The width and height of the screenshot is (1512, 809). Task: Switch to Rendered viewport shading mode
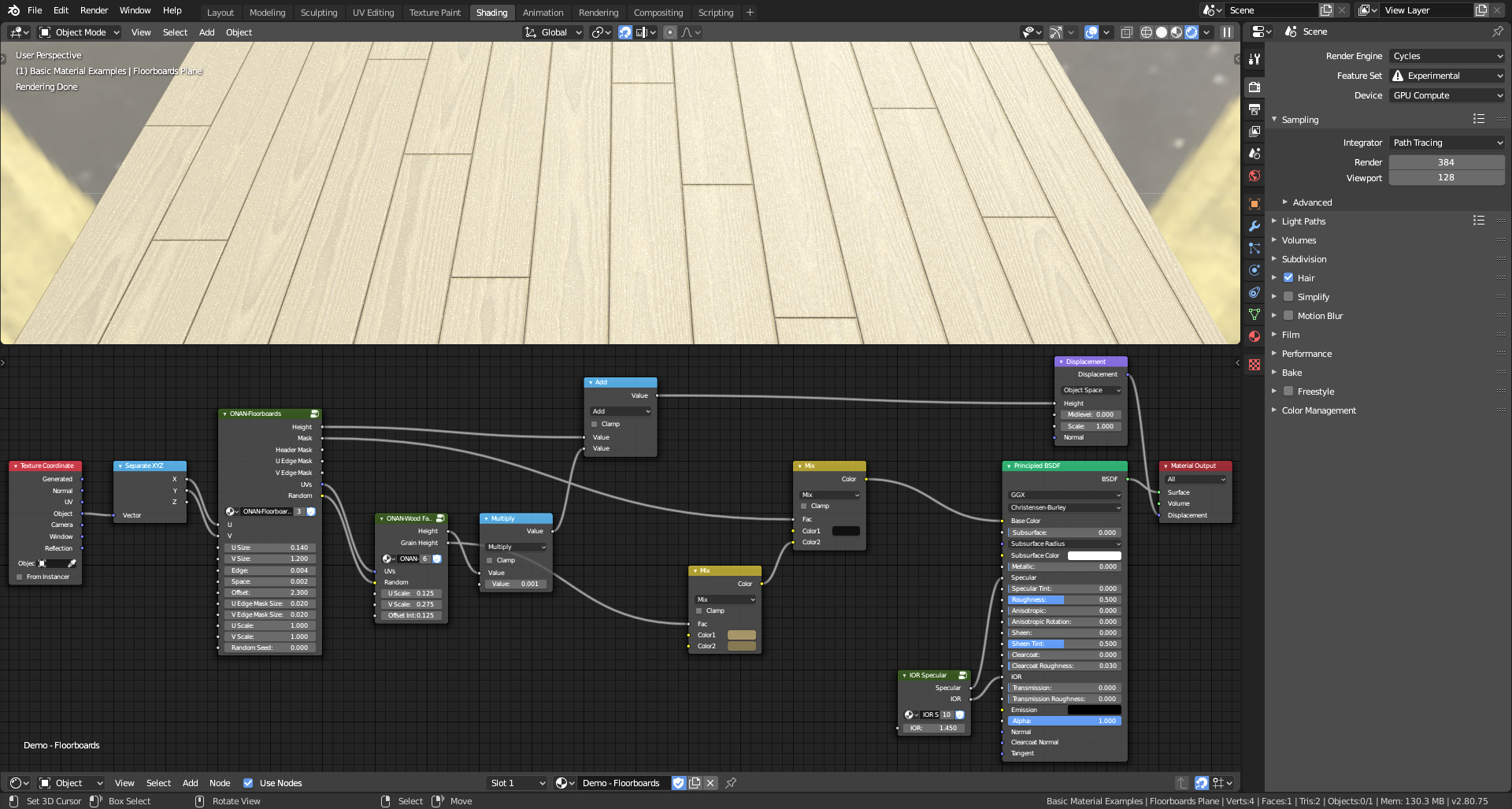pos(1191,32)
